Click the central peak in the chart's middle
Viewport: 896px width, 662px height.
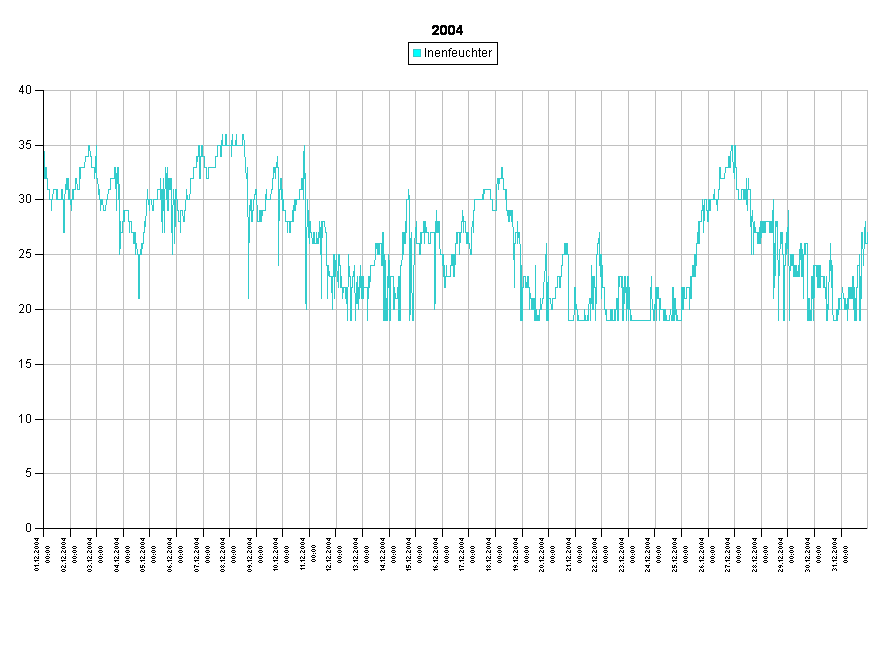[x=501, y=169]
